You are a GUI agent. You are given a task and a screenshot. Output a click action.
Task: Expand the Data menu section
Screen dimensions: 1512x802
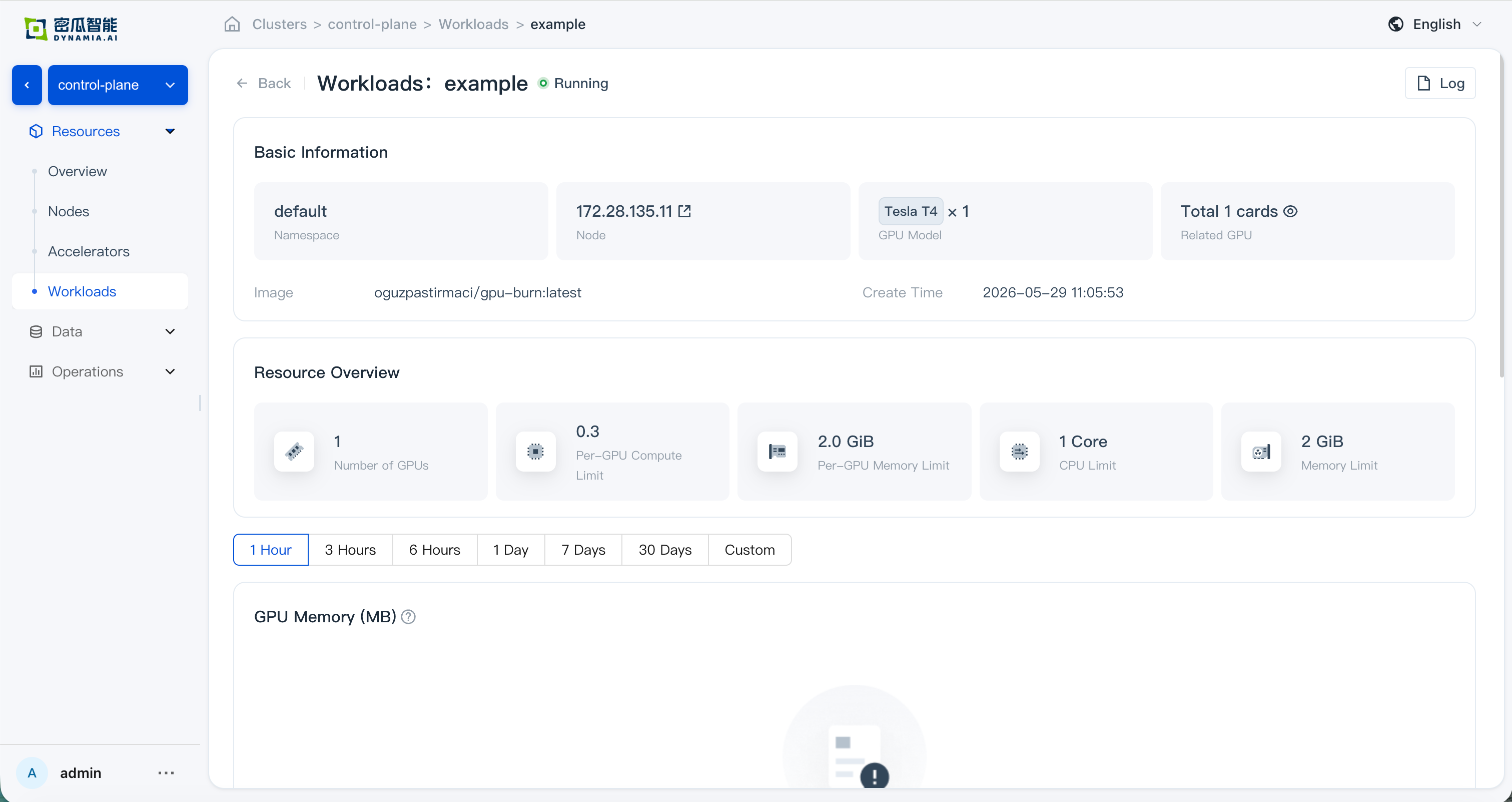[x=170, y=332]
